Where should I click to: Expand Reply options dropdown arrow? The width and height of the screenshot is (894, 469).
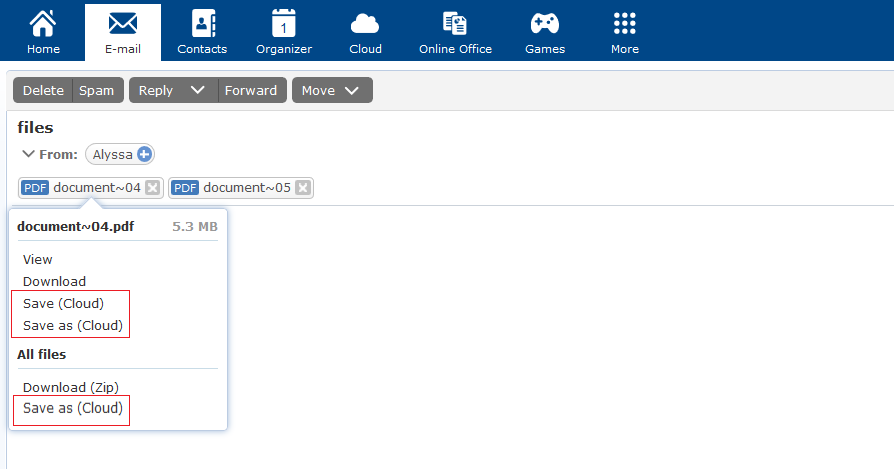click(x=197, y=90)
